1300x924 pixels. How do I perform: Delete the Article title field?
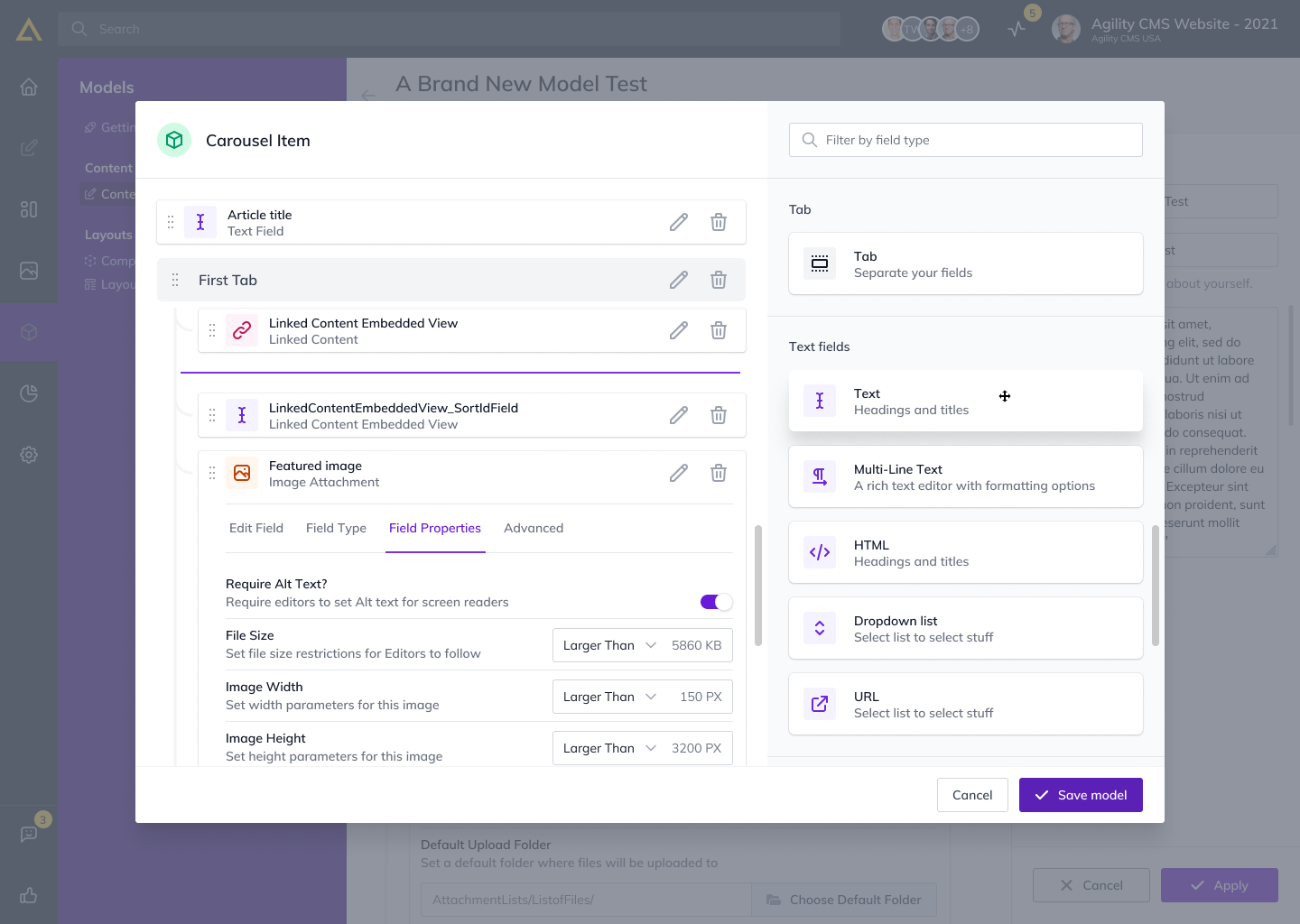(719, 222)
